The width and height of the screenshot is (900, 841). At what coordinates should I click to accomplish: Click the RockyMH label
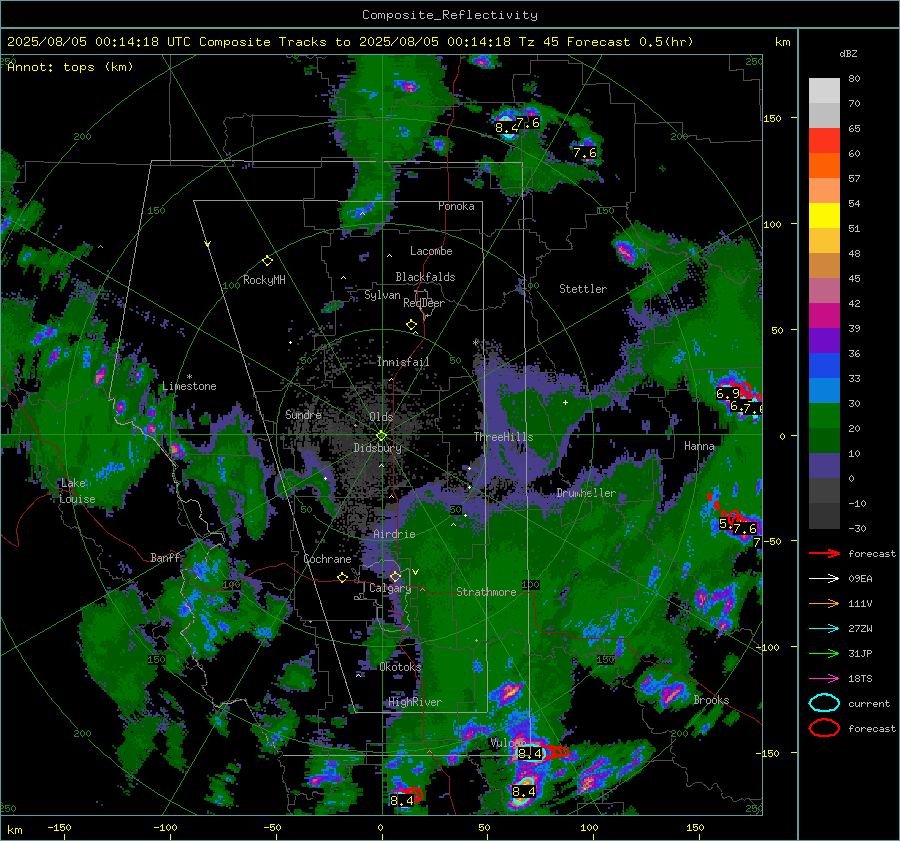(x=264, y=280)
